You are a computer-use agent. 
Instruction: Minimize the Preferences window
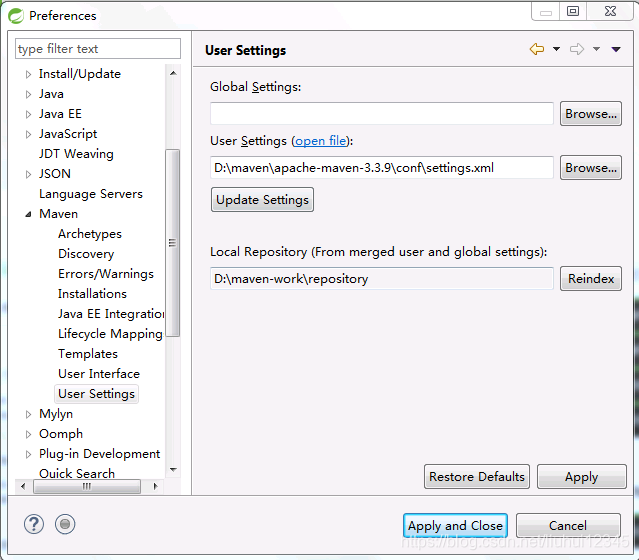(546, 11)
